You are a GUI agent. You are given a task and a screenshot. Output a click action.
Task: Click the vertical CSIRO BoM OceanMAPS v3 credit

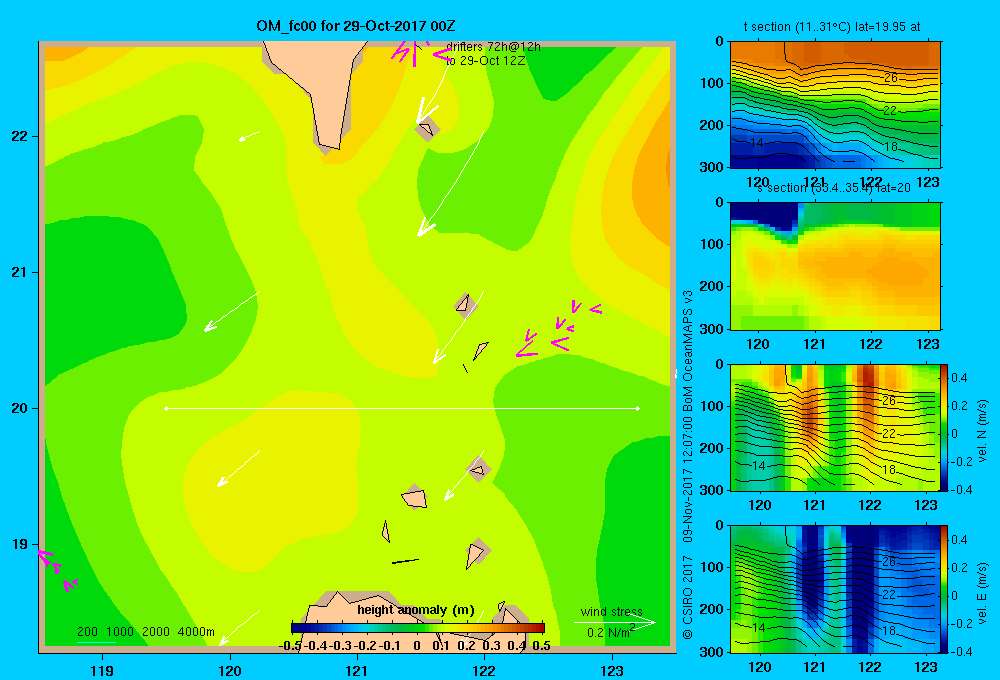point(688,464)
